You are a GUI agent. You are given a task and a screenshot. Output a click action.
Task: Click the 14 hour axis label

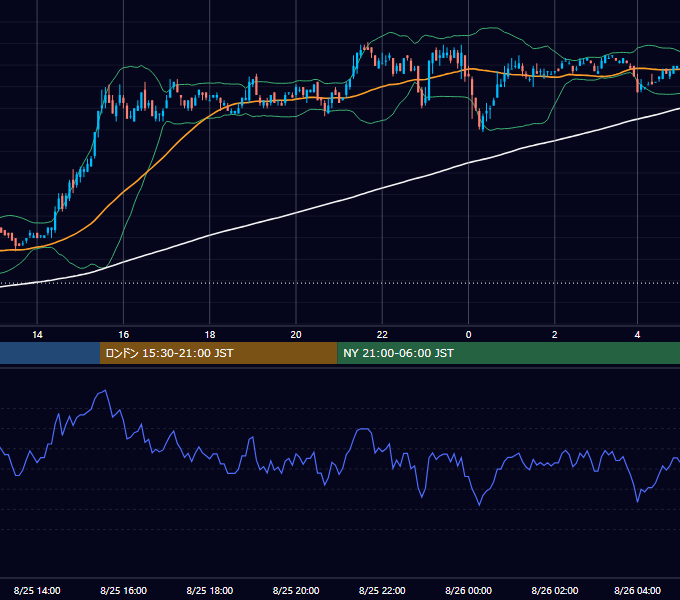click(x=37, y=335)
